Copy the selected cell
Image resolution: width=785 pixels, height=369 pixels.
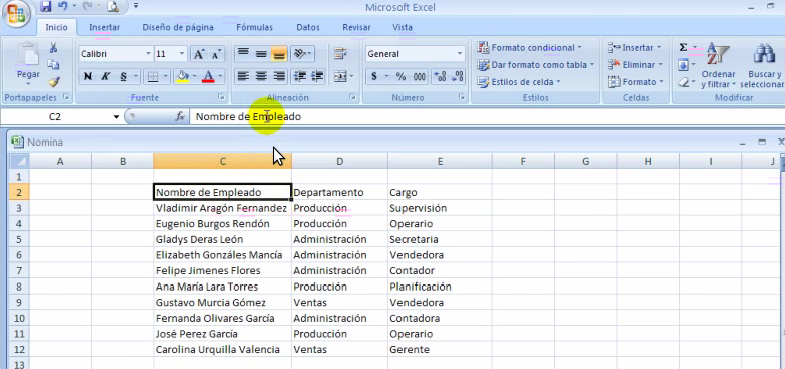[x=53, y=65]
